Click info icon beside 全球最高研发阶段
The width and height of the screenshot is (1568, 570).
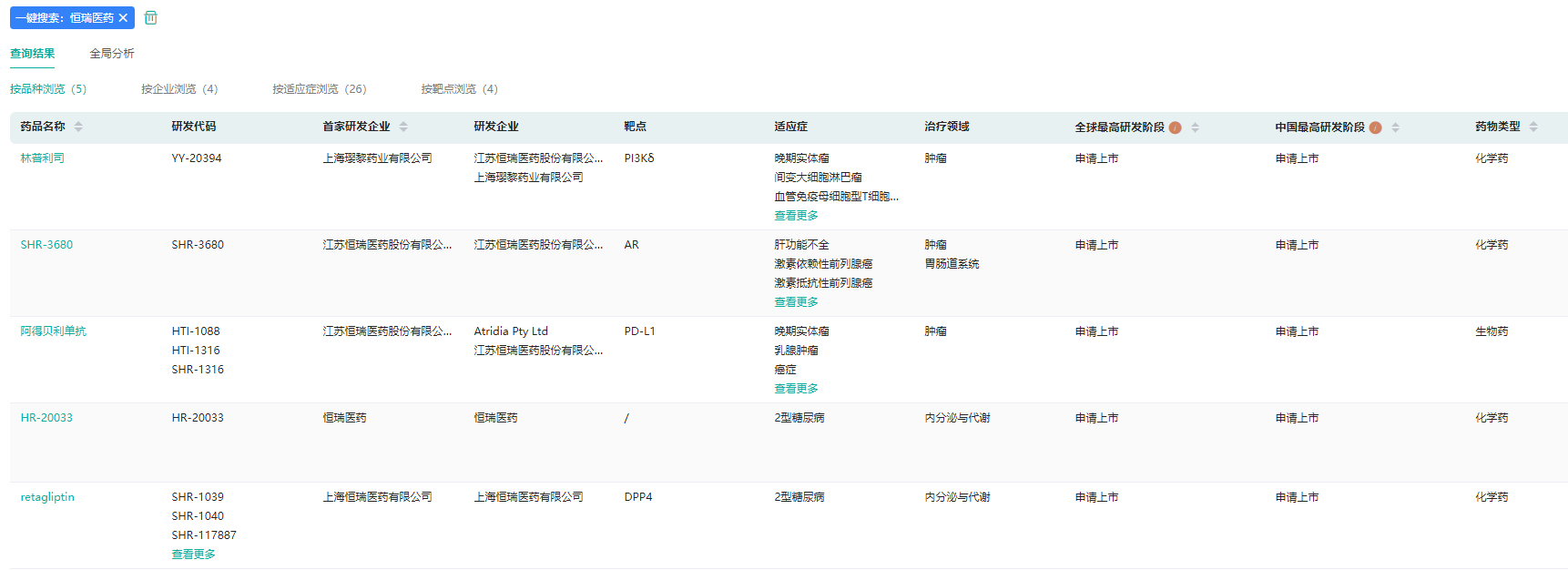(x=1175, y=127)
